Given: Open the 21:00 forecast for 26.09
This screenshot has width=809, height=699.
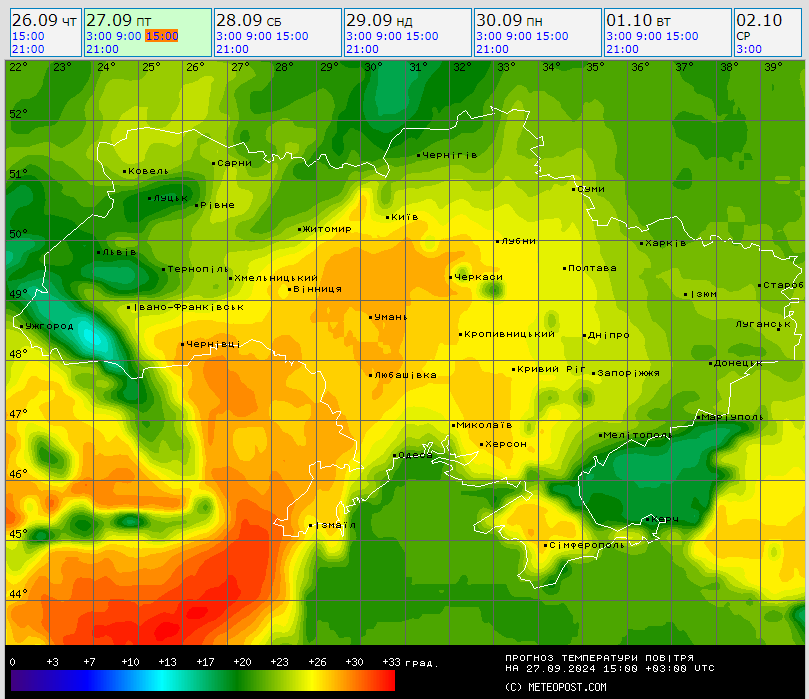Looking at the screenshot, I should point(28,49).
